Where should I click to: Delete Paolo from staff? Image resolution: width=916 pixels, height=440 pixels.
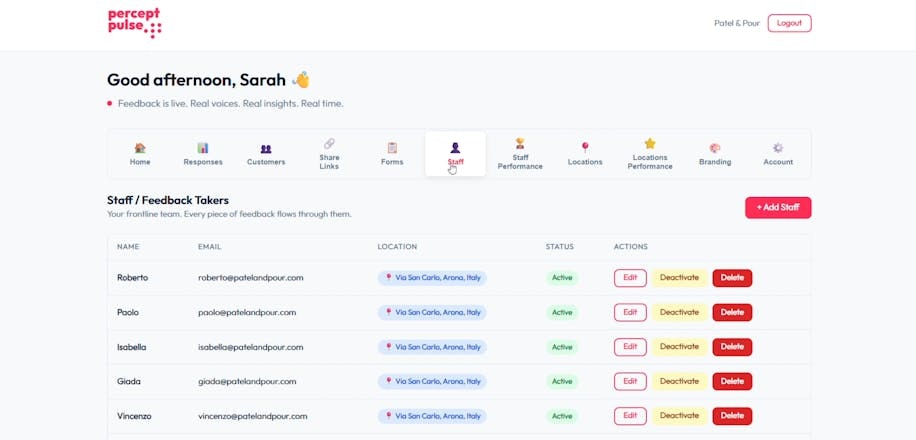click(x=732, y=312)
